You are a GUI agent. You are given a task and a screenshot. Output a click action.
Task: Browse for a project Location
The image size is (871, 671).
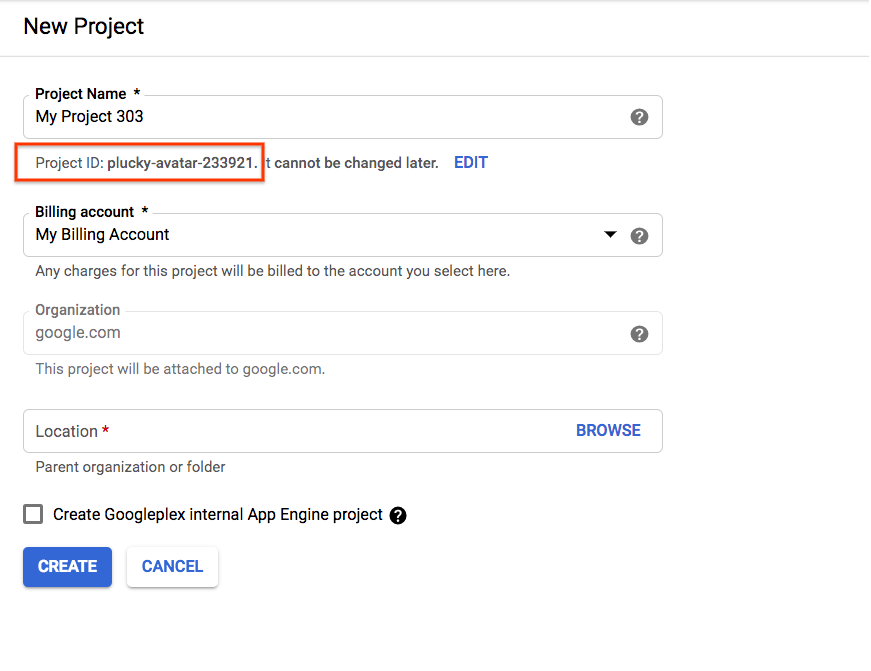(x=608, y=430)
